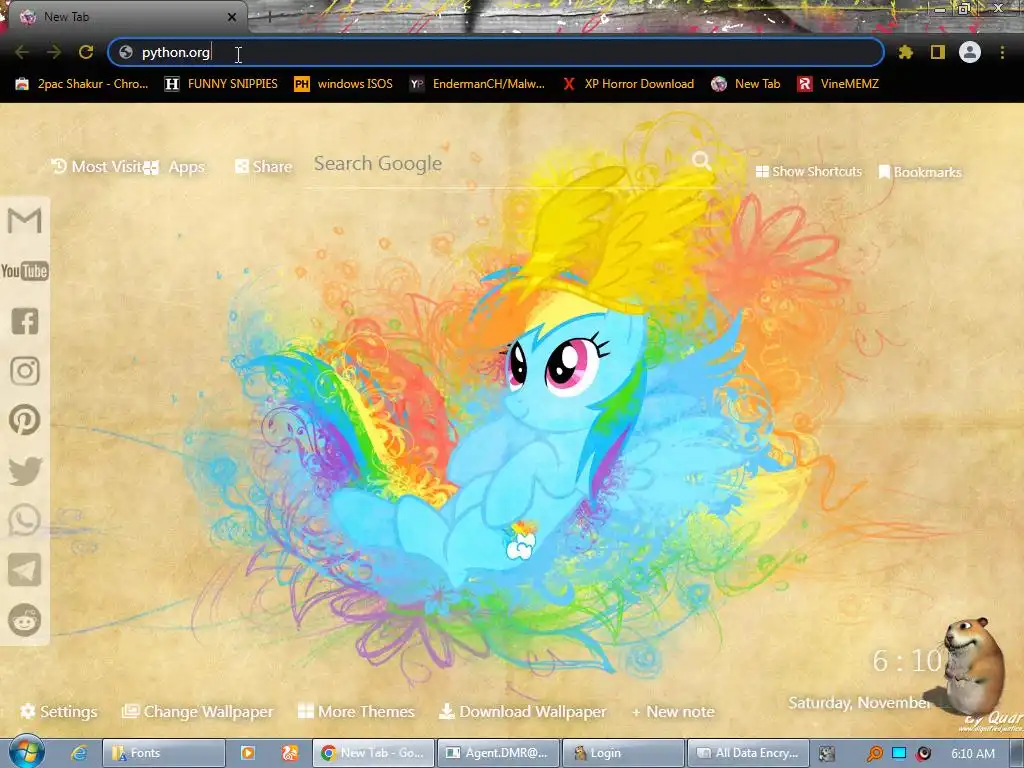Open the EndermanCH/Malw... bookmark
Screen dimensions: 1024x768
click(477, 84)
